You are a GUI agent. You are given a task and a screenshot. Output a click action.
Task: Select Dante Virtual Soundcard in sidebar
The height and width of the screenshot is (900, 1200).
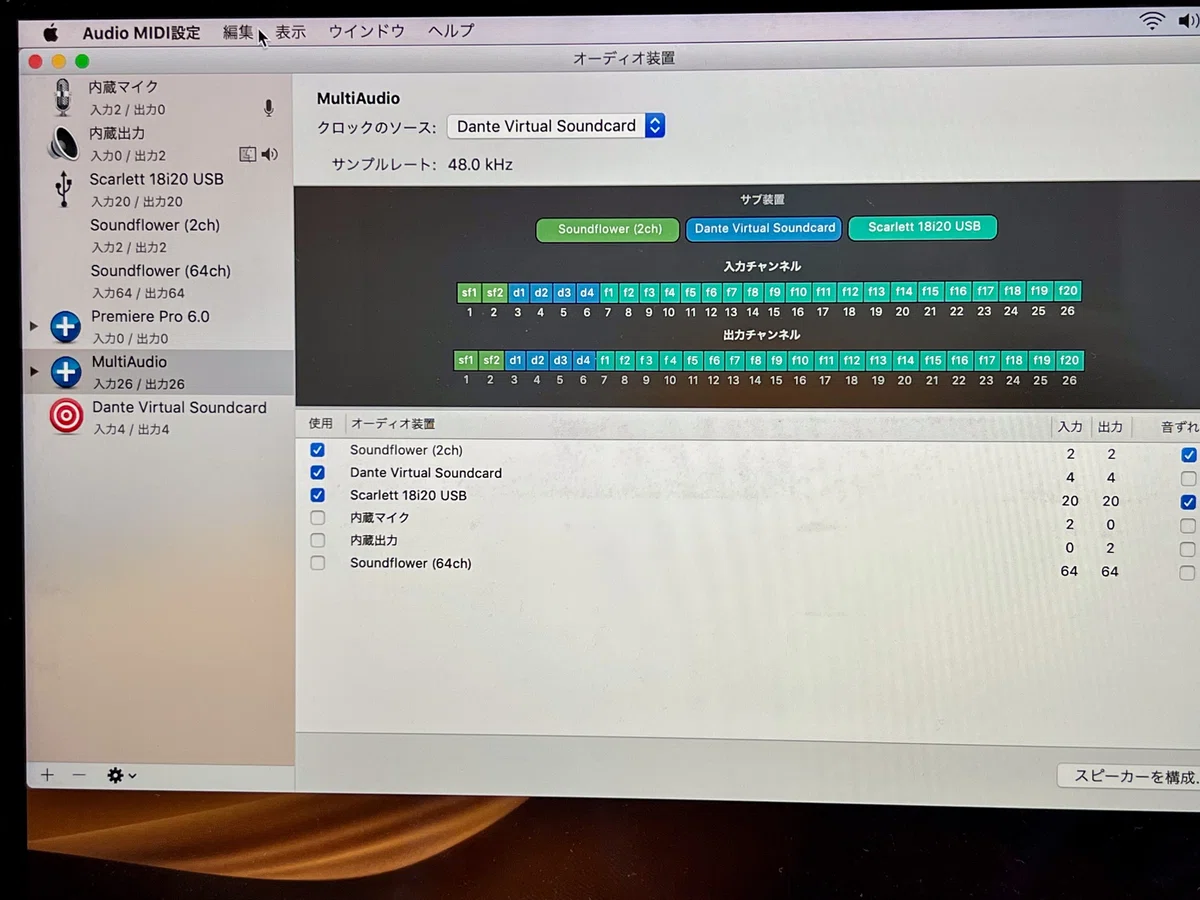[x=179, y=408]
